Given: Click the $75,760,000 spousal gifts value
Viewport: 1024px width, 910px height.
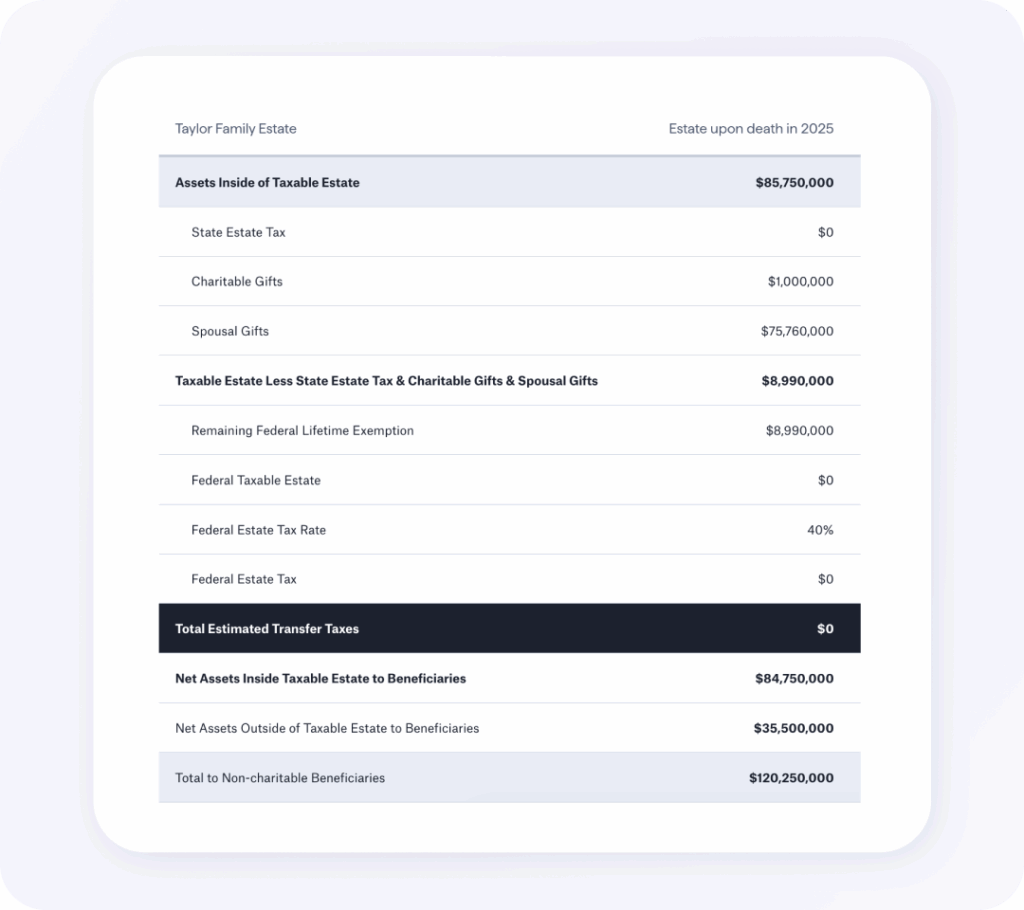Looking at the screenshot, I should click(797, 331).
